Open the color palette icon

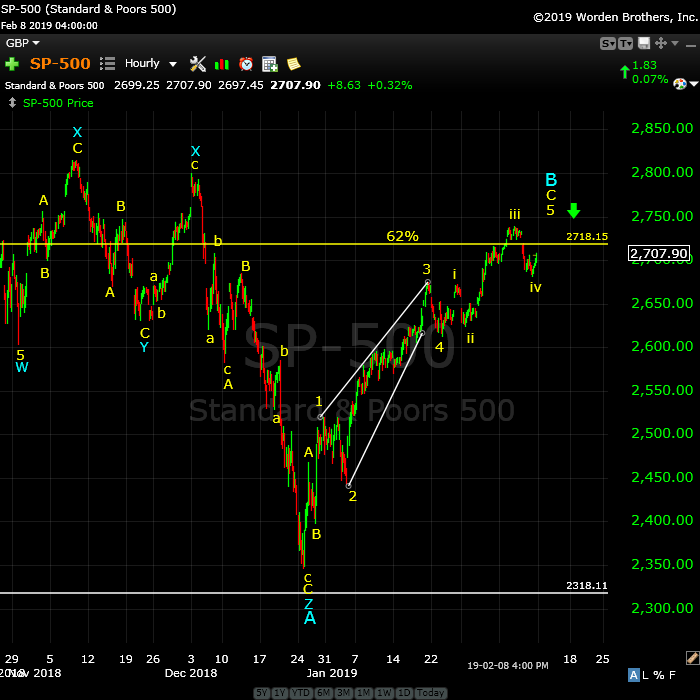tap(680, 83)
